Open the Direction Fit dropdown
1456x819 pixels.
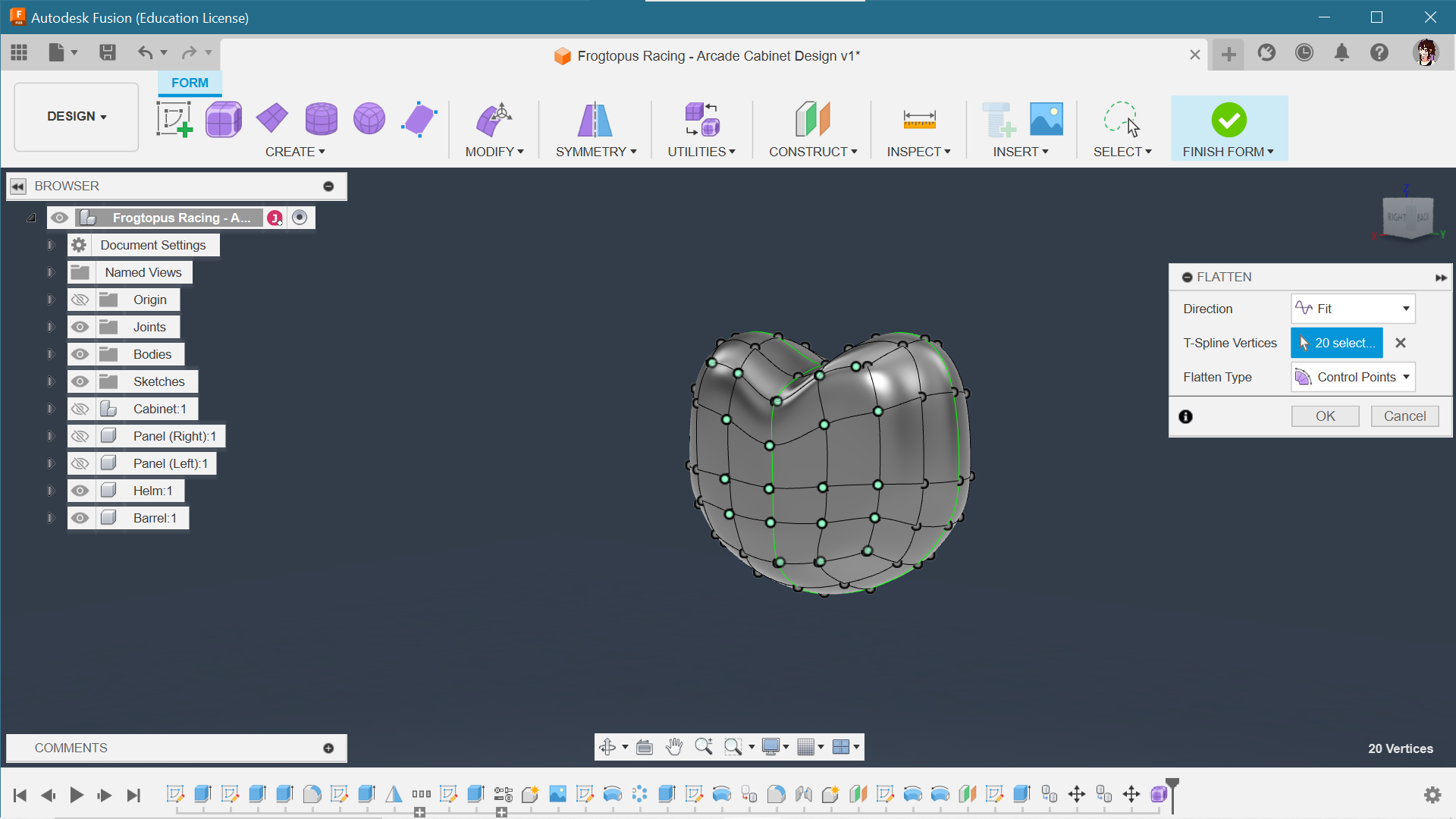tap(1353, 309)
